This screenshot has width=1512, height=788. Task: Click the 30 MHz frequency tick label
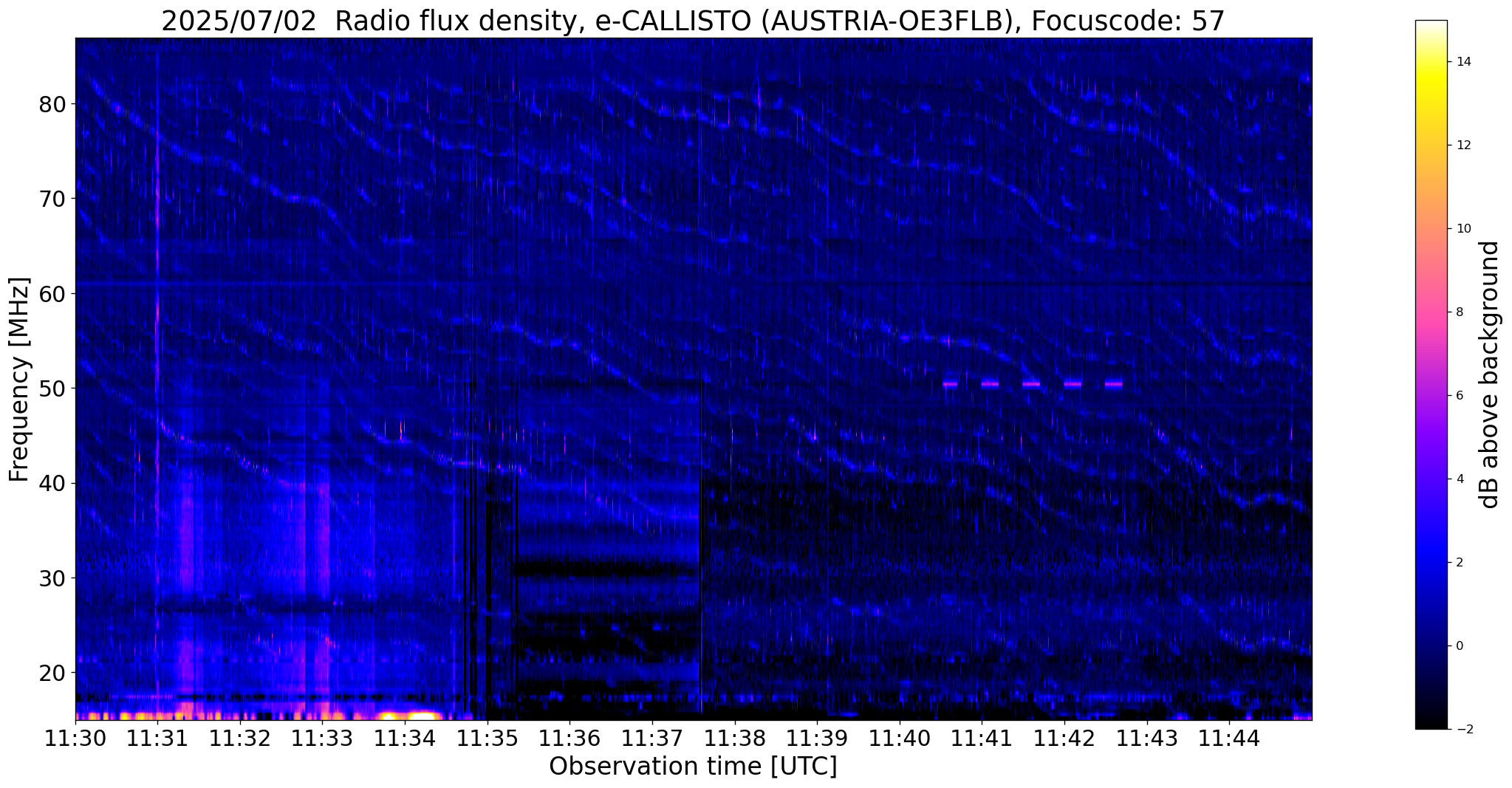52,578
